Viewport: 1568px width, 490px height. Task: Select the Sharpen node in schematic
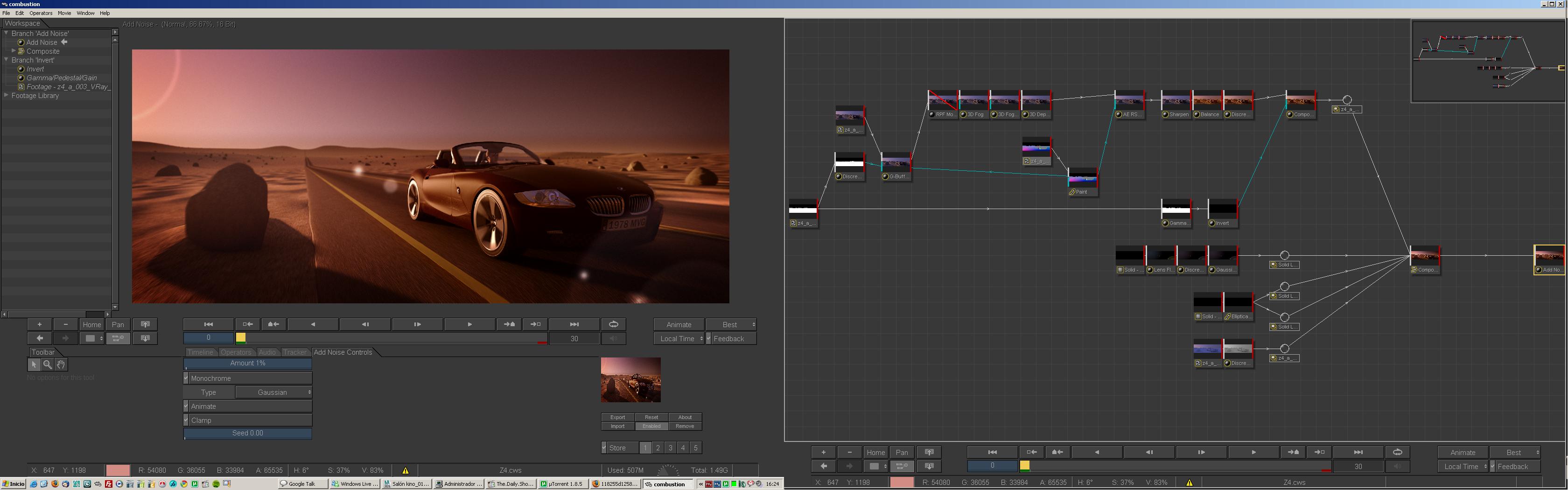point(1176,105)
